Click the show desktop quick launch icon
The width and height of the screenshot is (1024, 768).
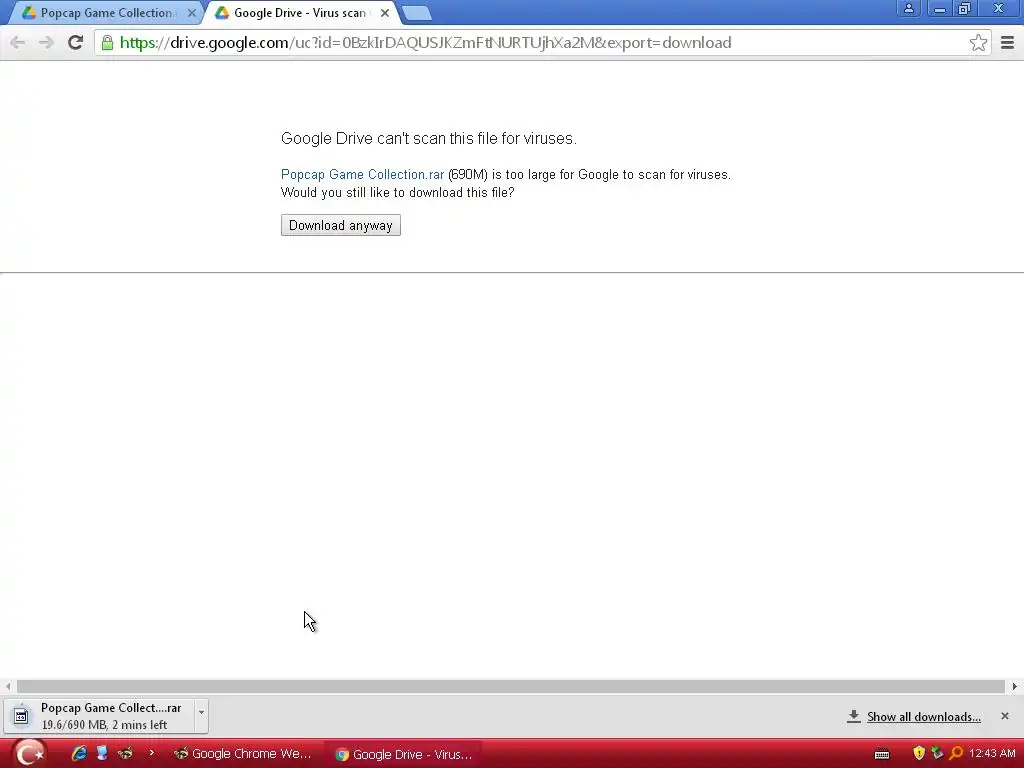coord(102,753)
